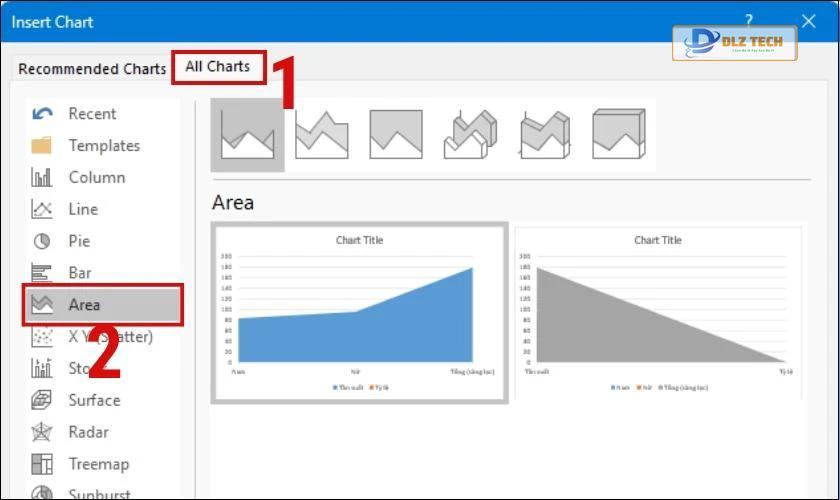840x500 pixels.
Task: Select the Sunburst label in chart list
Action: pyautogui.click(x=99, y=494)
